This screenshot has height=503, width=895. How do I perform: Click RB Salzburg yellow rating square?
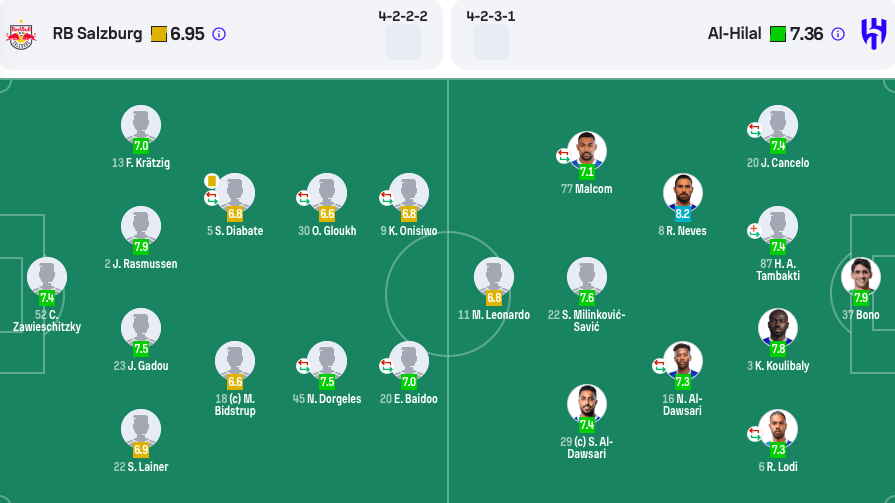point(159,34)
